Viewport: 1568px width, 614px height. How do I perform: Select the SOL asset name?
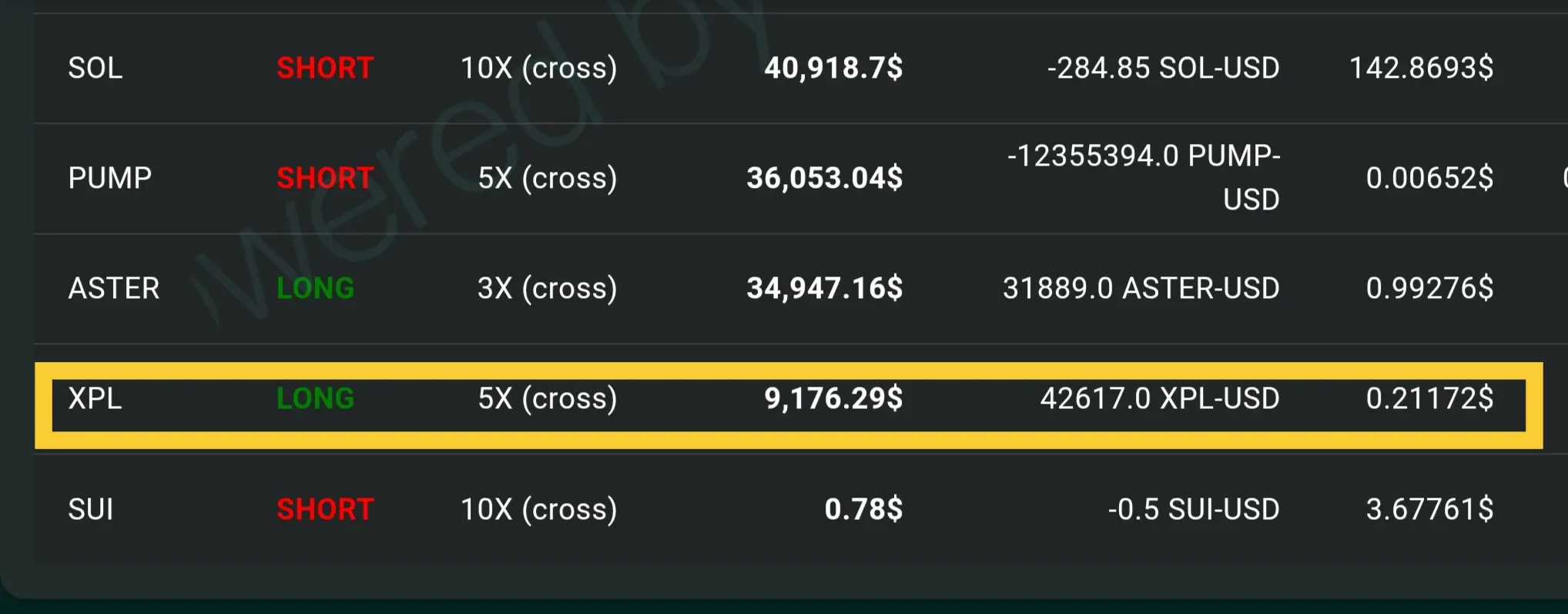coord(95,68)
